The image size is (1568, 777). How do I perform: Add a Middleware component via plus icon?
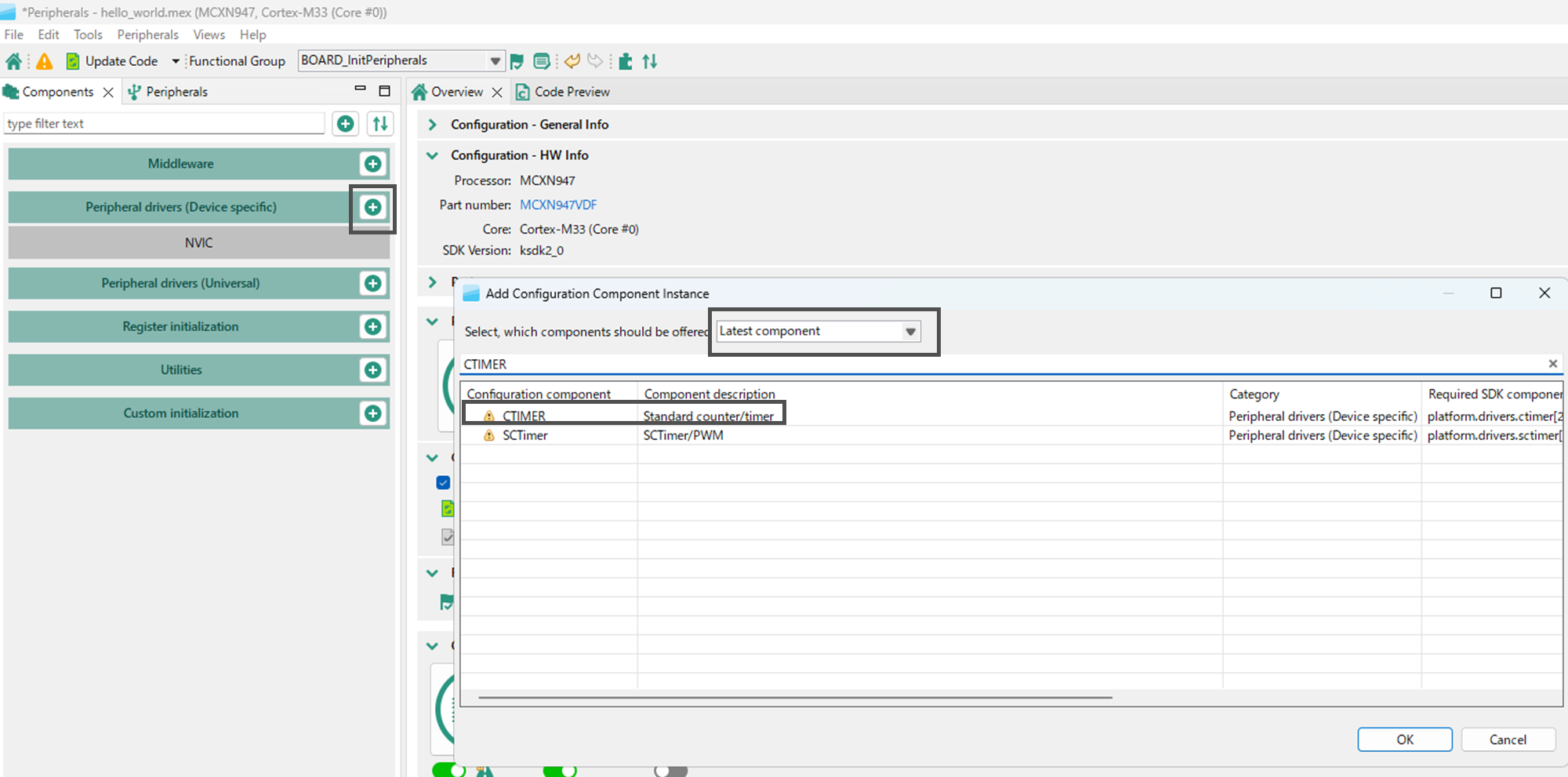coord(373,164)
